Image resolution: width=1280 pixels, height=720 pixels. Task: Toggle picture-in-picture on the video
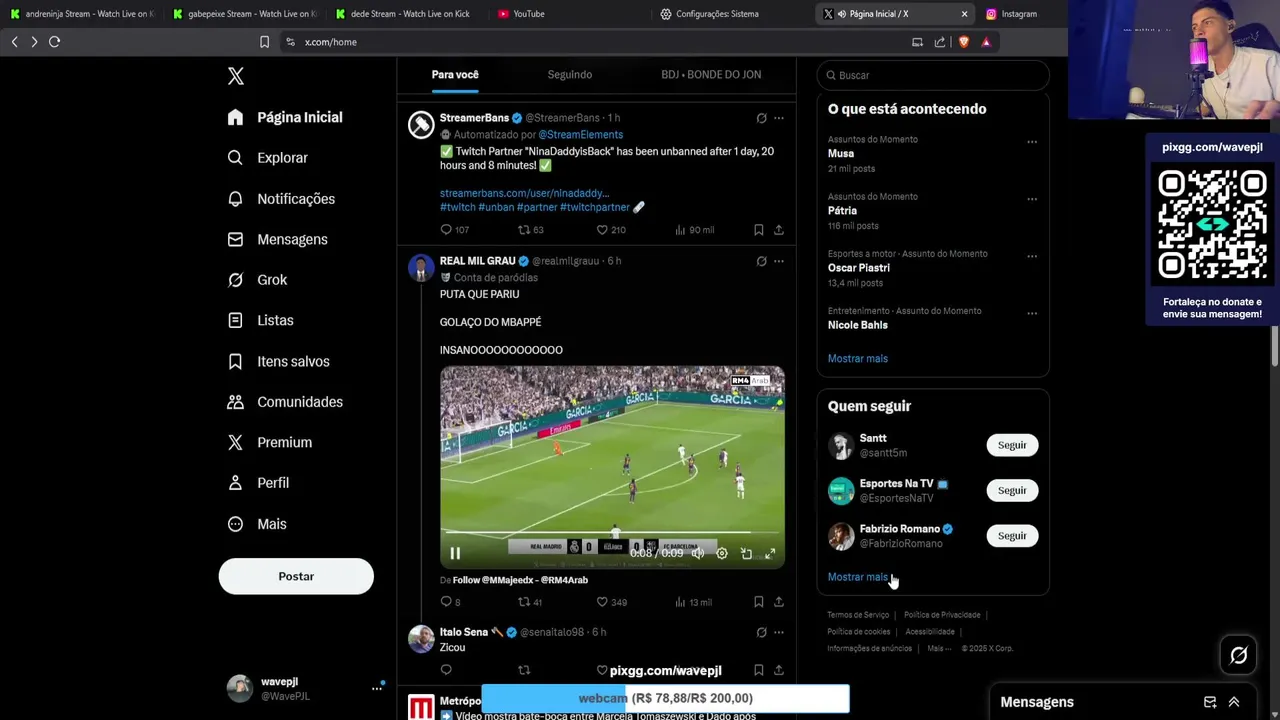(x=746, y=553)
